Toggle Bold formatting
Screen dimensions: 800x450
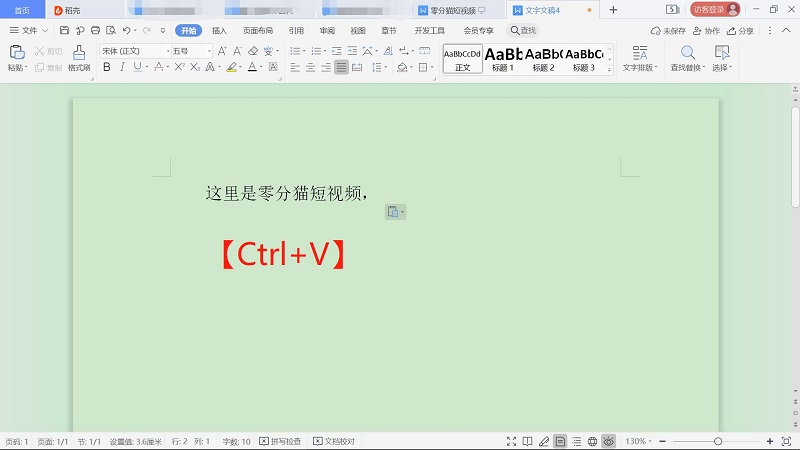(x=107, y=67)
